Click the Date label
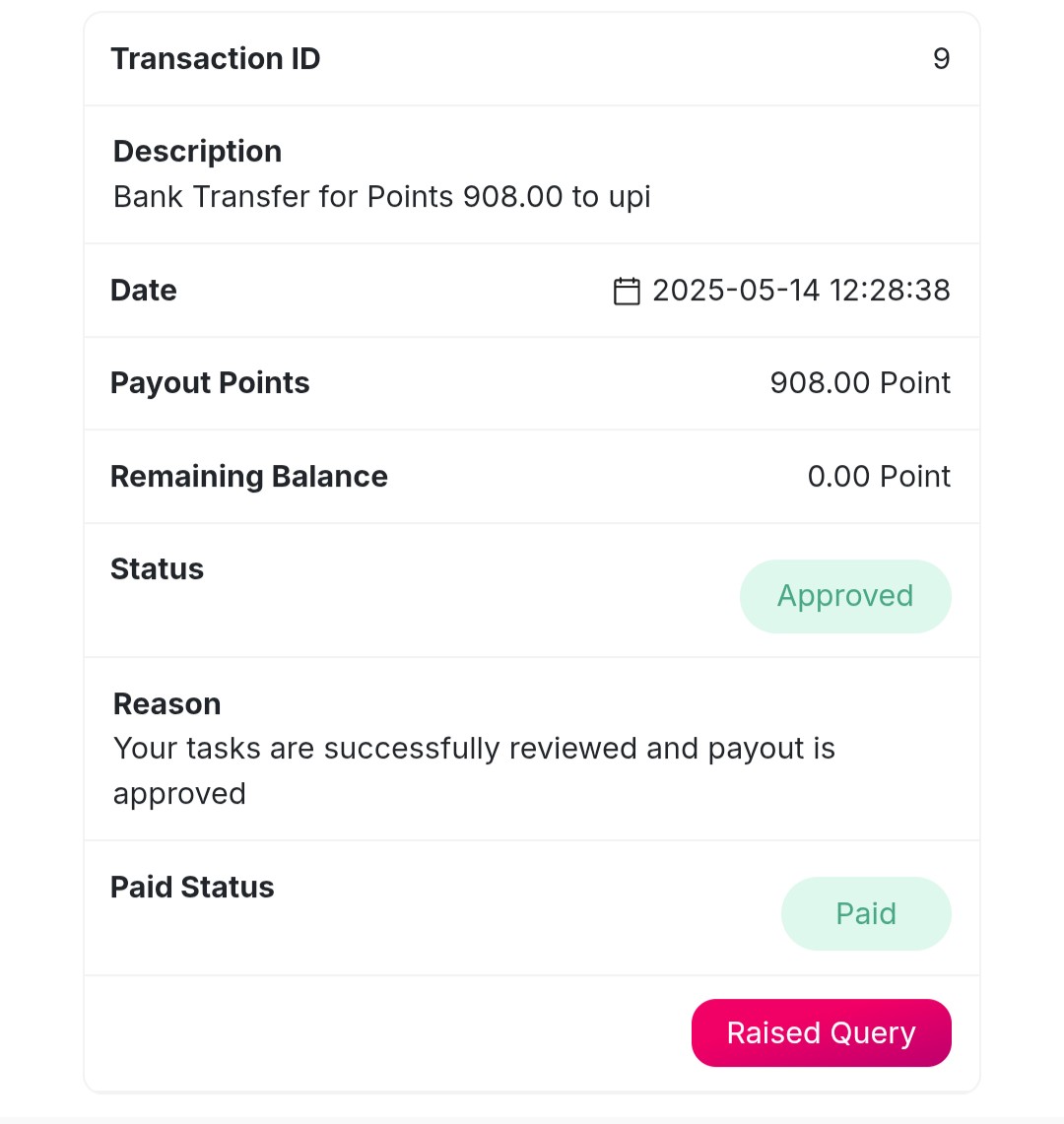Image resolution: width=1064 pixels, height=1124 pixels. [x=144, y=291]
